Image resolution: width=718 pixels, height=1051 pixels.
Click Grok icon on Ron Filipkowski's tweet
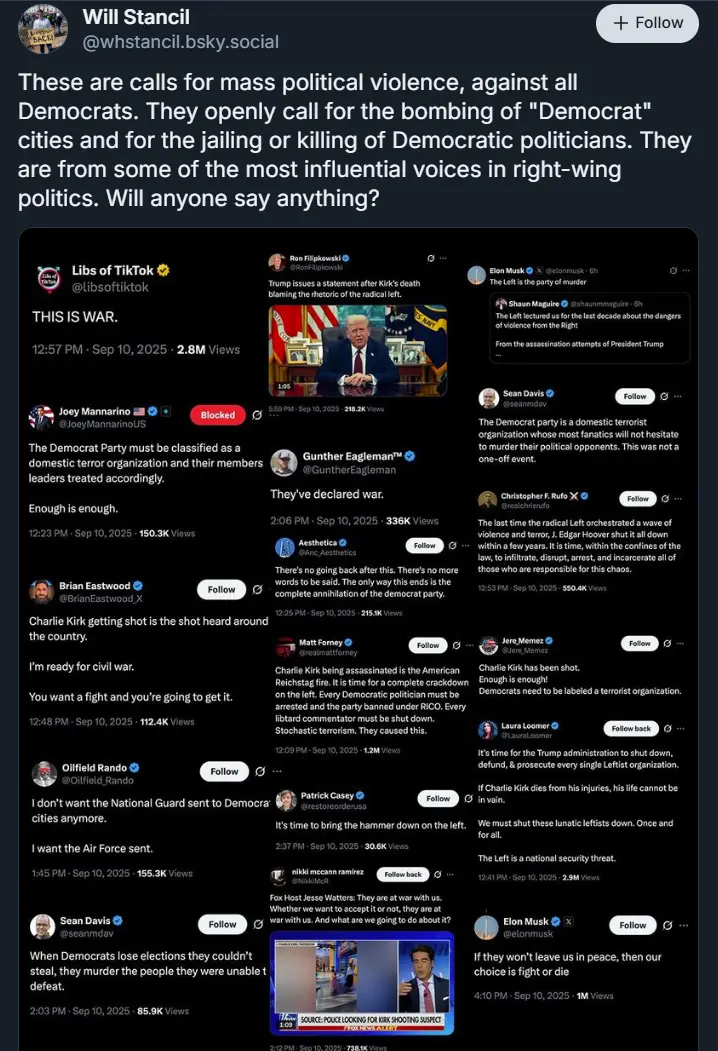430,259
